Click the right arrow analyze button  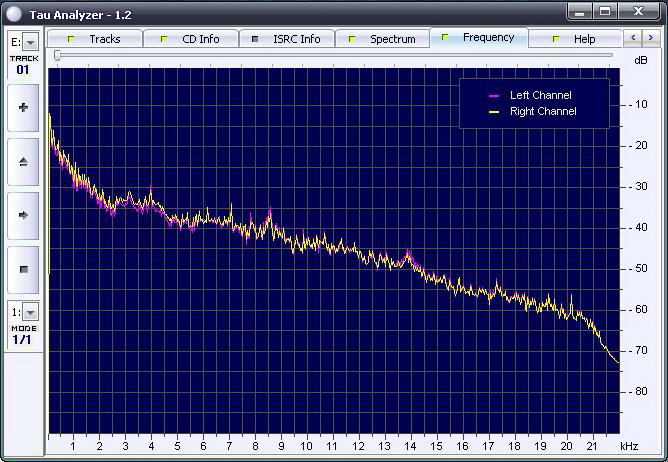coord(24,215)
